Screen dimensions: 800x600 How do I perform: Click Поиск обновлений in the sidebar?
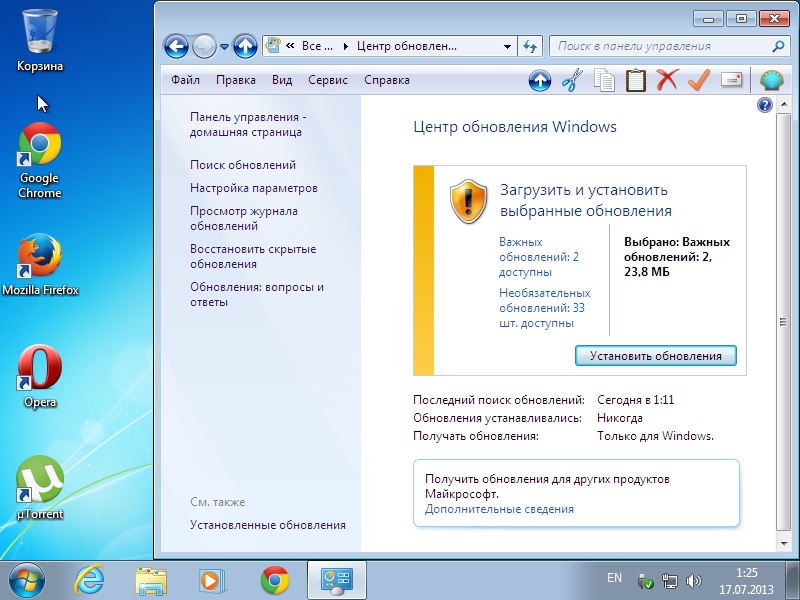point(243,165)
